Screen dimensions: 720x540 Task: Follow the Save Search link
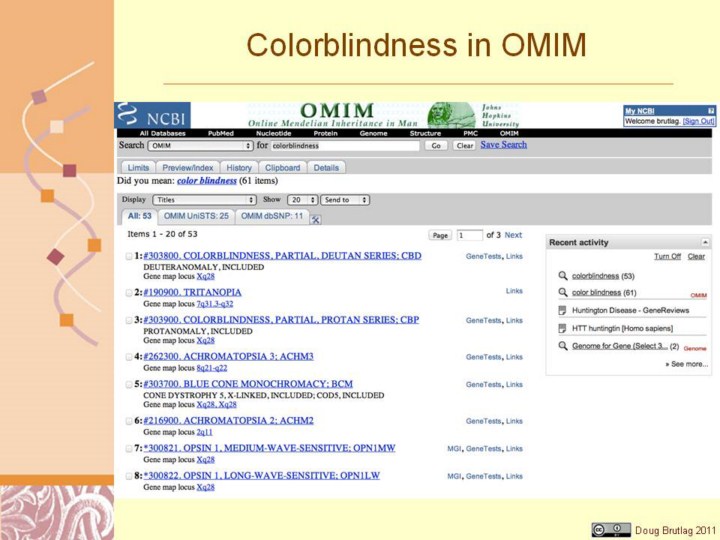click(503, 145)
